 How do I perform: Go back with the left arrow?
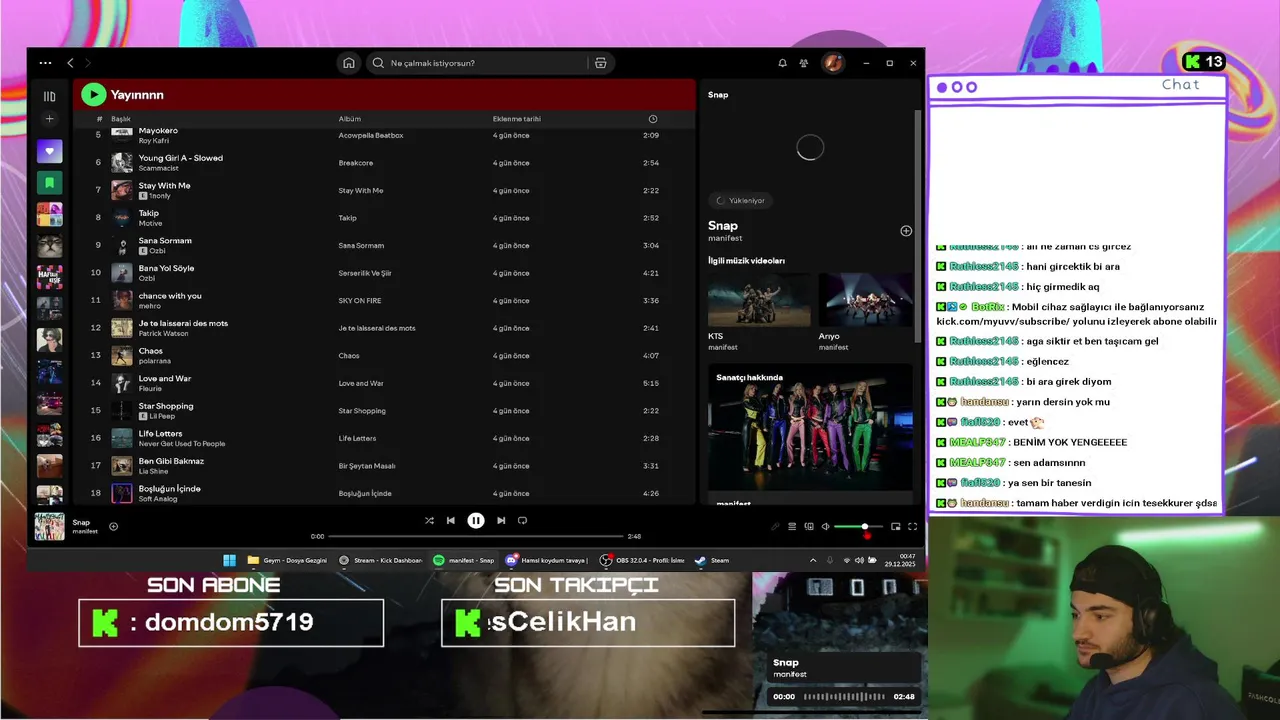[x=70, y=63]
